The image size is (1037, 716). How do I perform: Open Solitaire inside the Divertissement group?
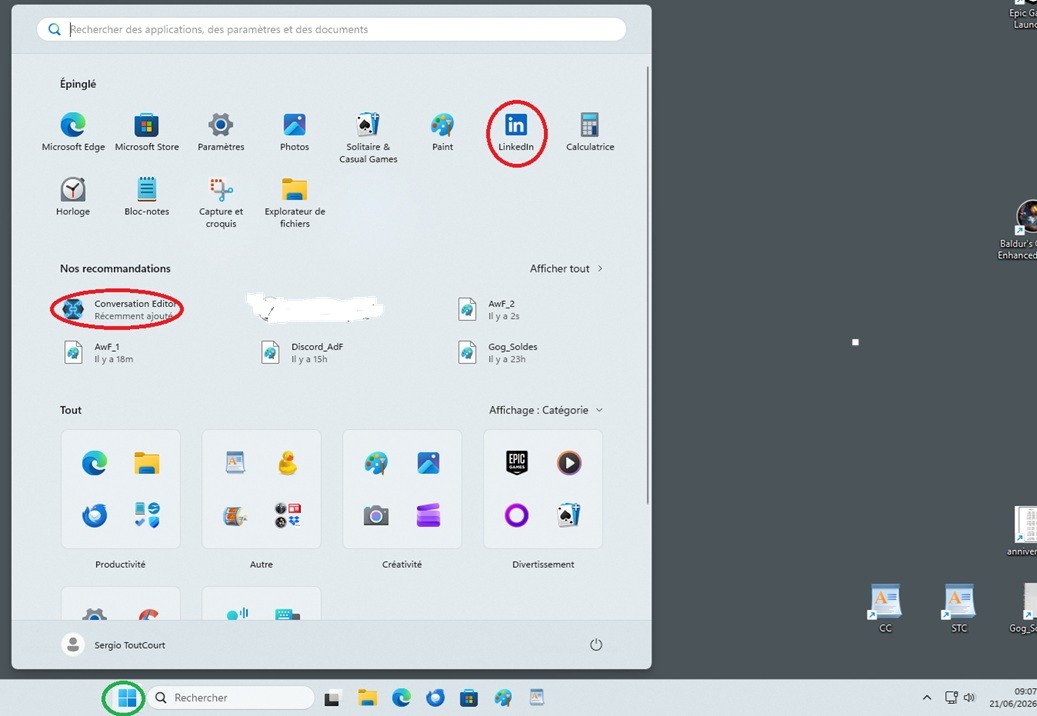[569, 515]
